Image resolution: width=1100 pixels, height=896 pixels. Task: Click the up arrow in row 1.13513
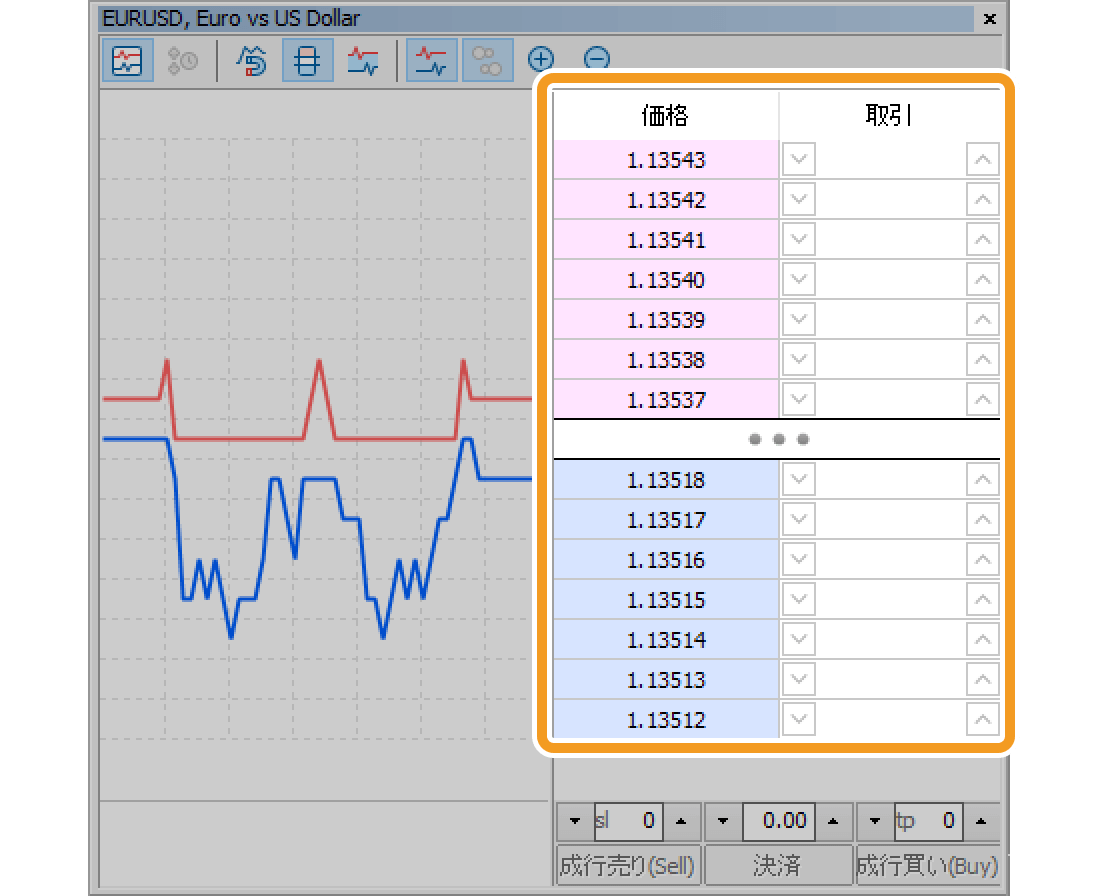click(982, 679)
